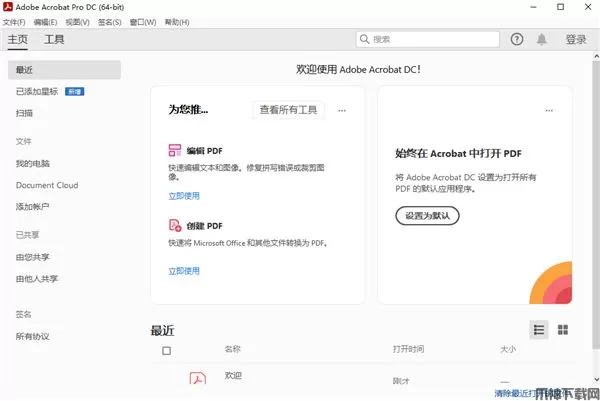600x401 pixels.
Task: Open the more options of 为您推荐 card
Action: coord(342,111)
